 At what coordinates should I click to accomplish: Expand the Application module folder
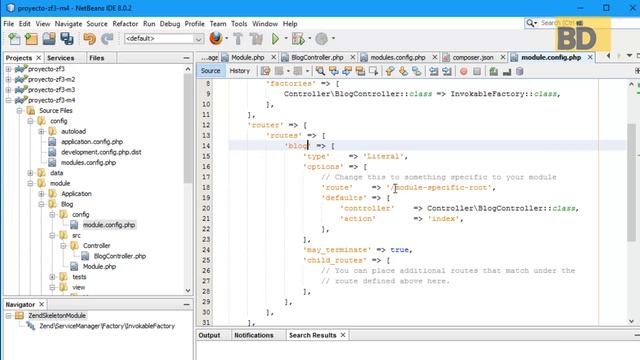(x=41, y=194)
